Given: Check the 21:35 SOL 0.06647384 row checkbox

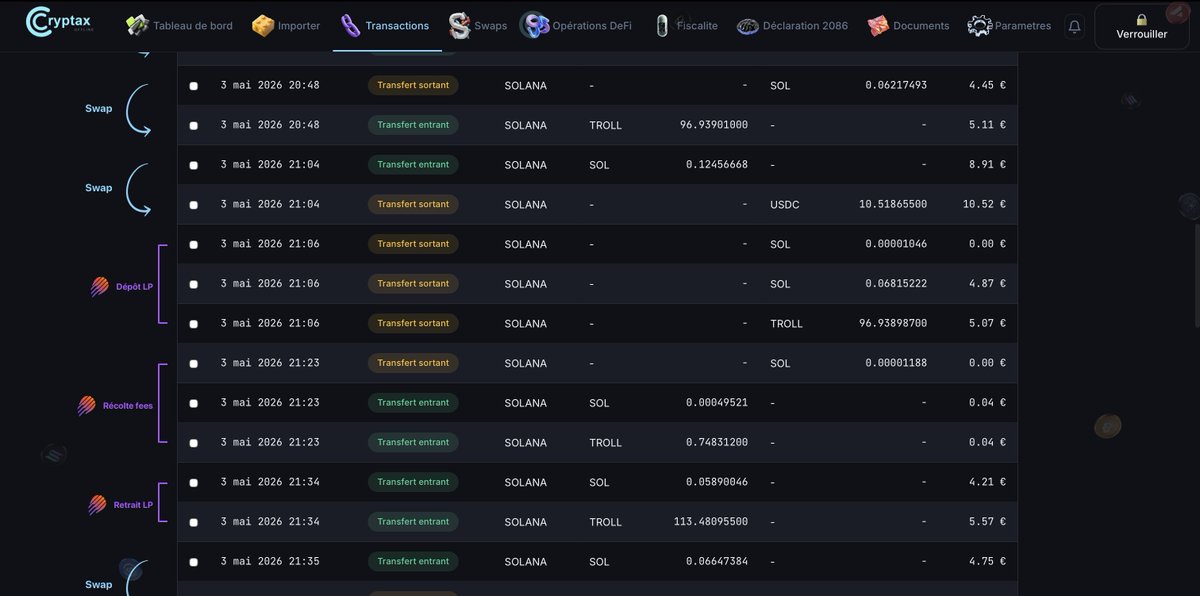Looking at the screenshot, I should (193, 562).
